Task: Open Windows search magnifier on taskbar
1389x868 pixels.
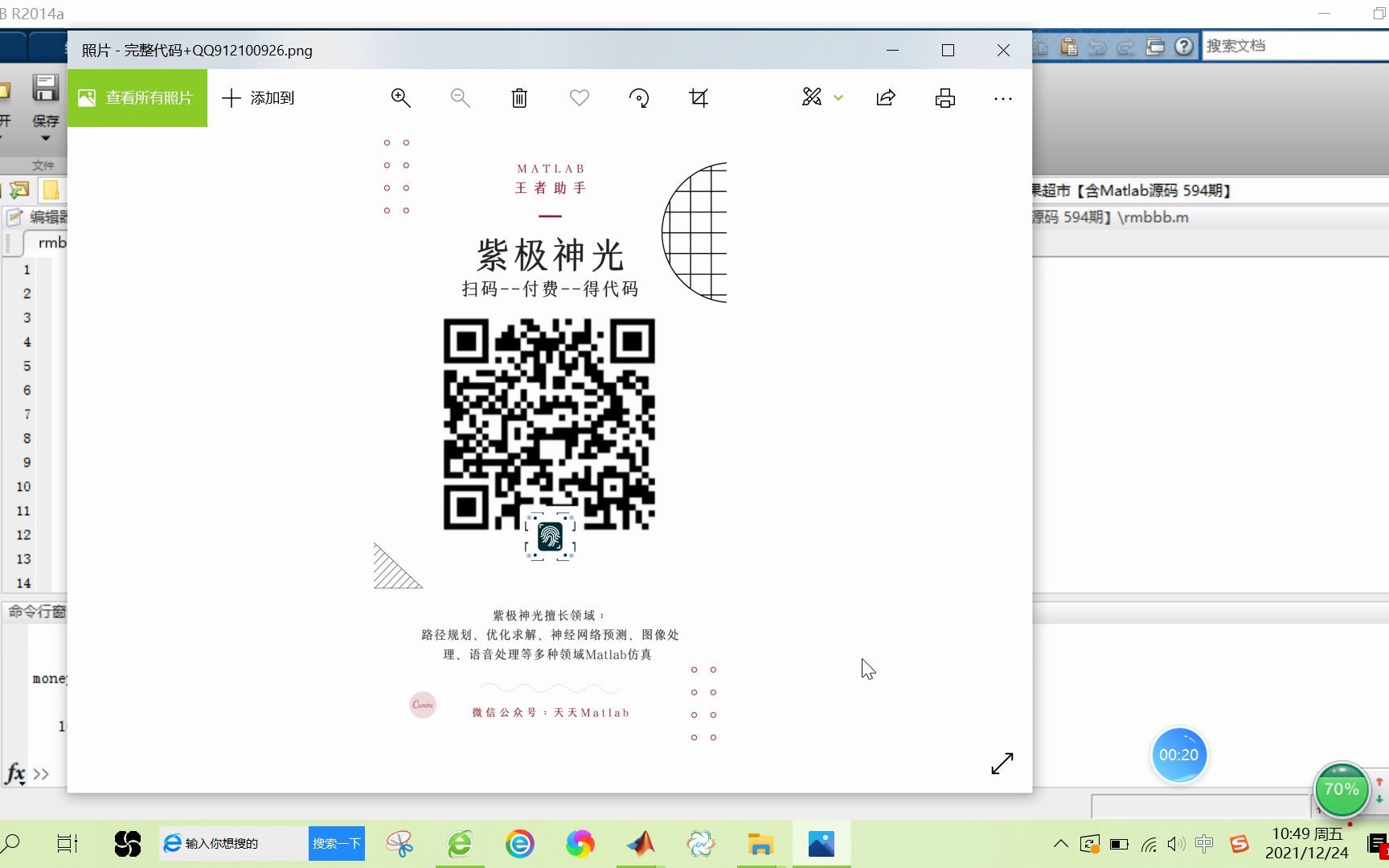Action: [x=11, y=844]
